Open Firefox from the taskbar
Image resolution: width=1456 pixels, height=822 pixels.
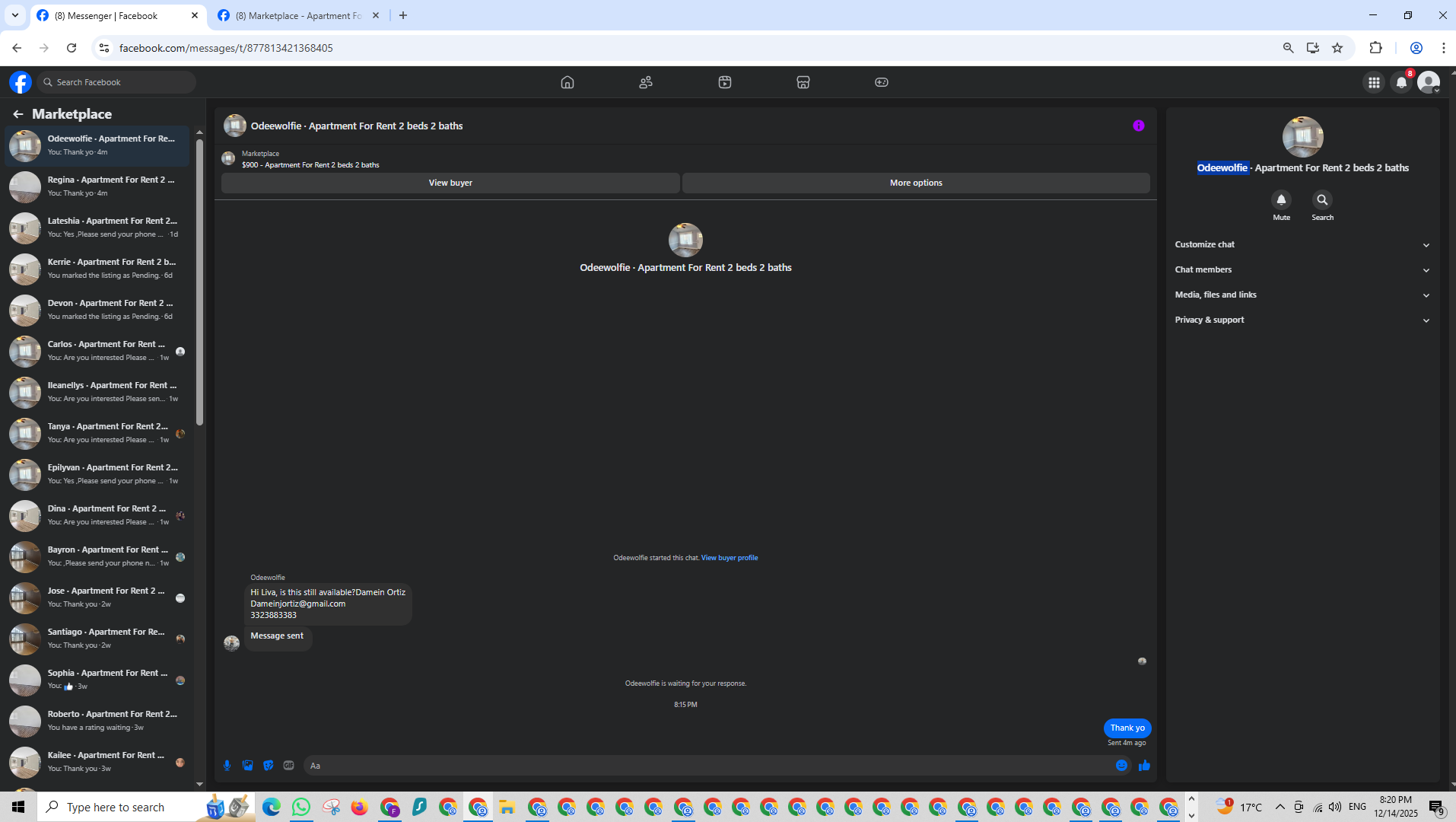(360, 807)
